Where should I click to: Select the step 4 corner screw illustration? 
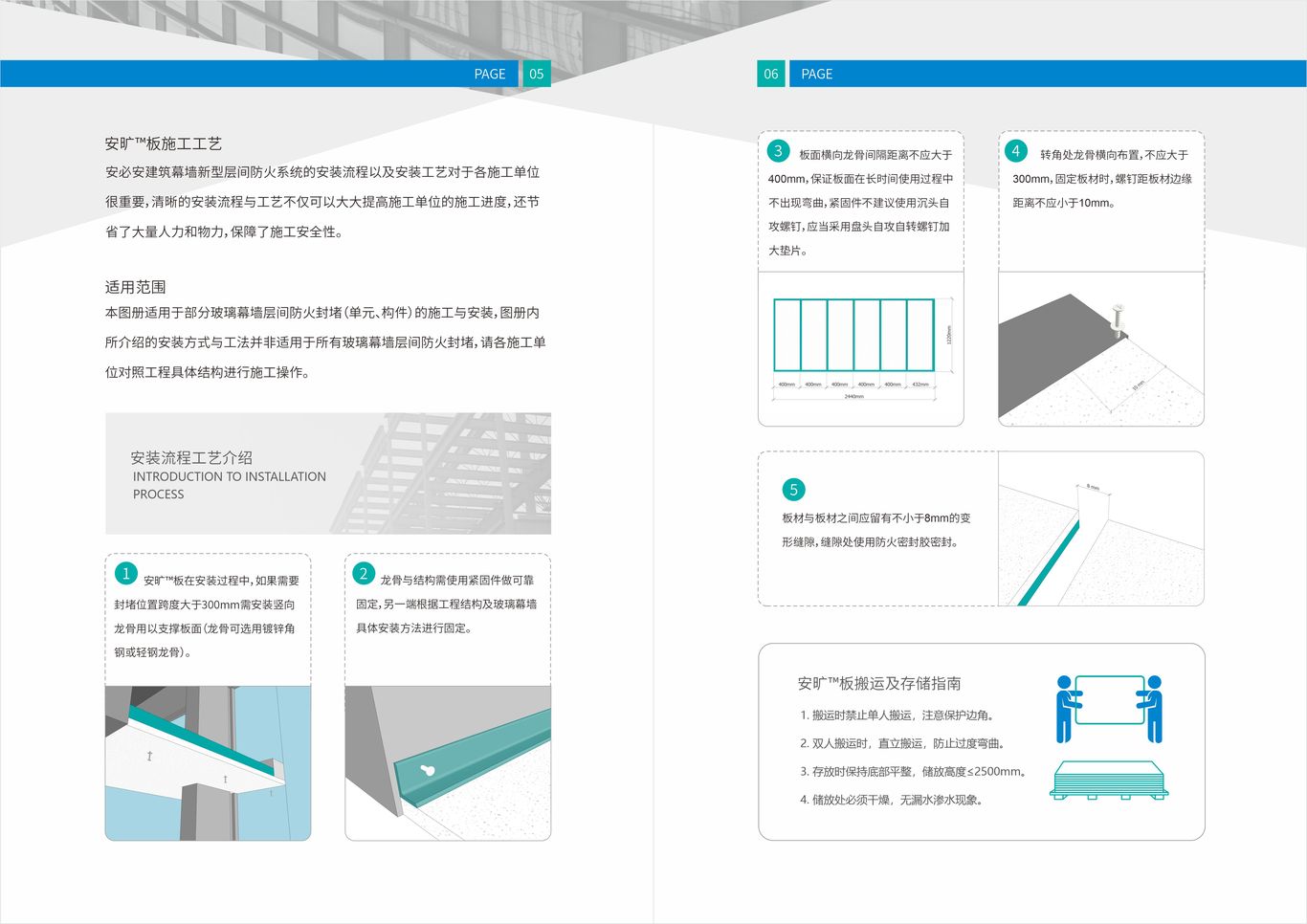(x=1101, y=348)
